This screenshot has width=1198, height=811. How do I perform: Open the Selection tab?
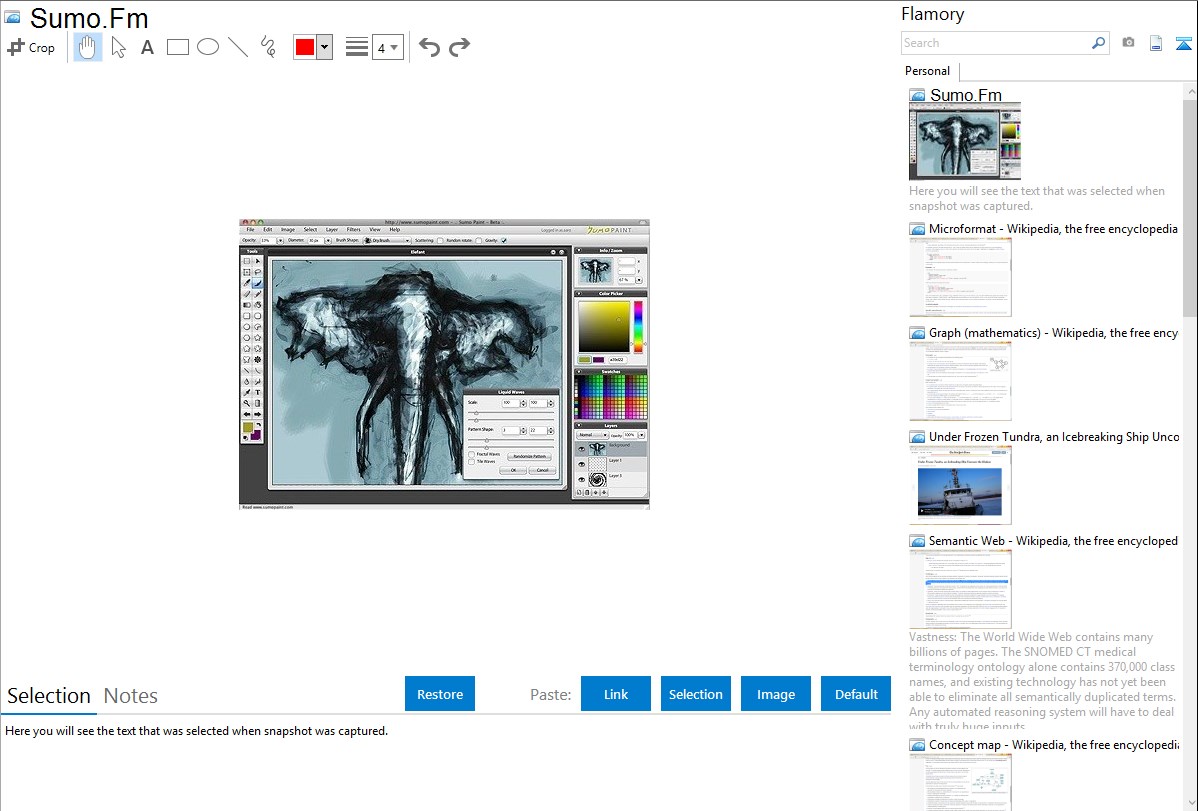[x=49, y=696]
